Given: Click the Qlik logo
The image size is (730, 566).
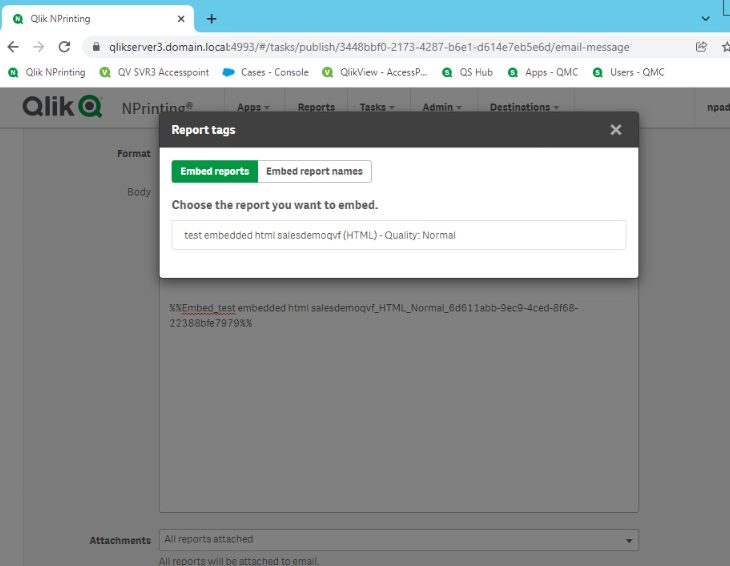Looking at the screenshot, I should tap(62, 106).
